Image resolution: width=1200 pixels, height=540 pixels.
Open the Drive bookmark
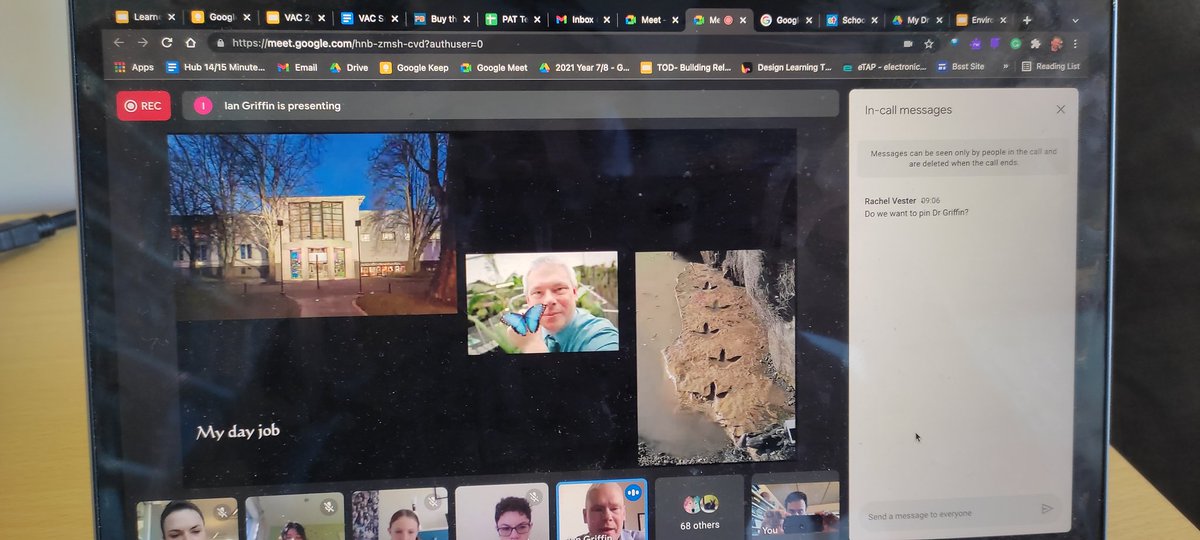pos(348,67)
